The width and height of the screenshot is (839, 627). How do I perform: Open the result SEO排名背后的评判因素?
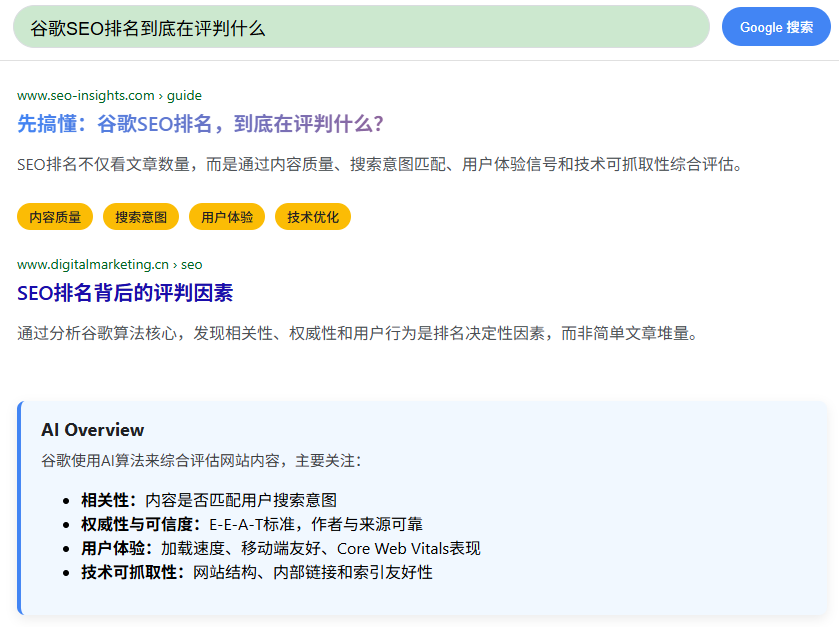pyautogui.click(x=125, y=293)
